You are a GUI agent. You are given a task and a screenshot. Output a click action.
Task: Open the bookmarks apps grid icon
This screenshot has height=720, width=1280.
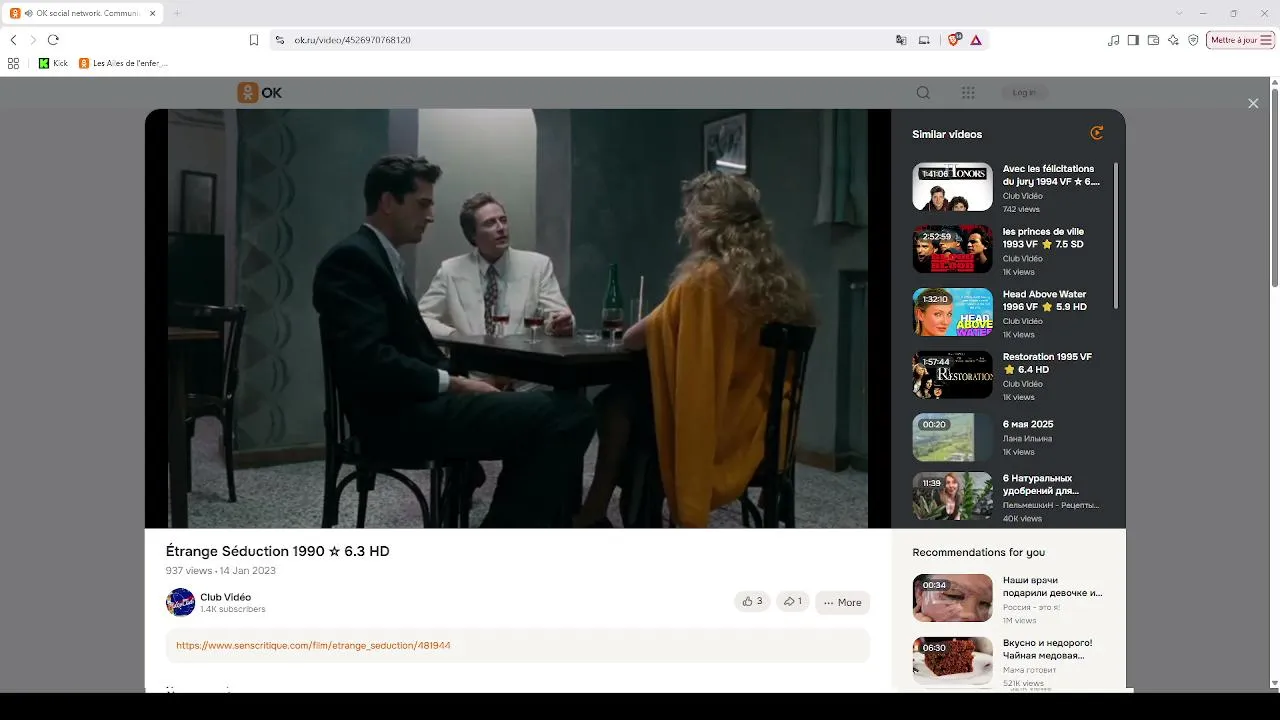click(x=13, y=63)
